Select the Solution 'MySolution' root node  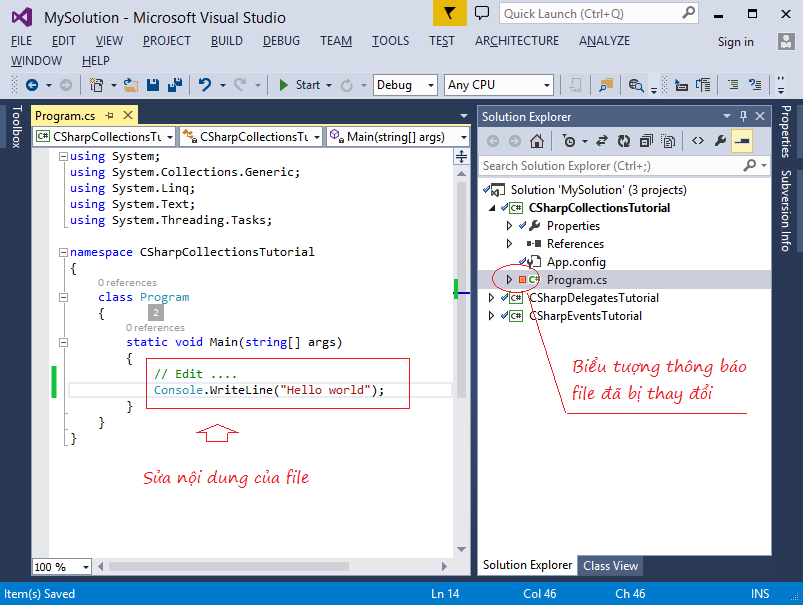(x=598, y=190)
